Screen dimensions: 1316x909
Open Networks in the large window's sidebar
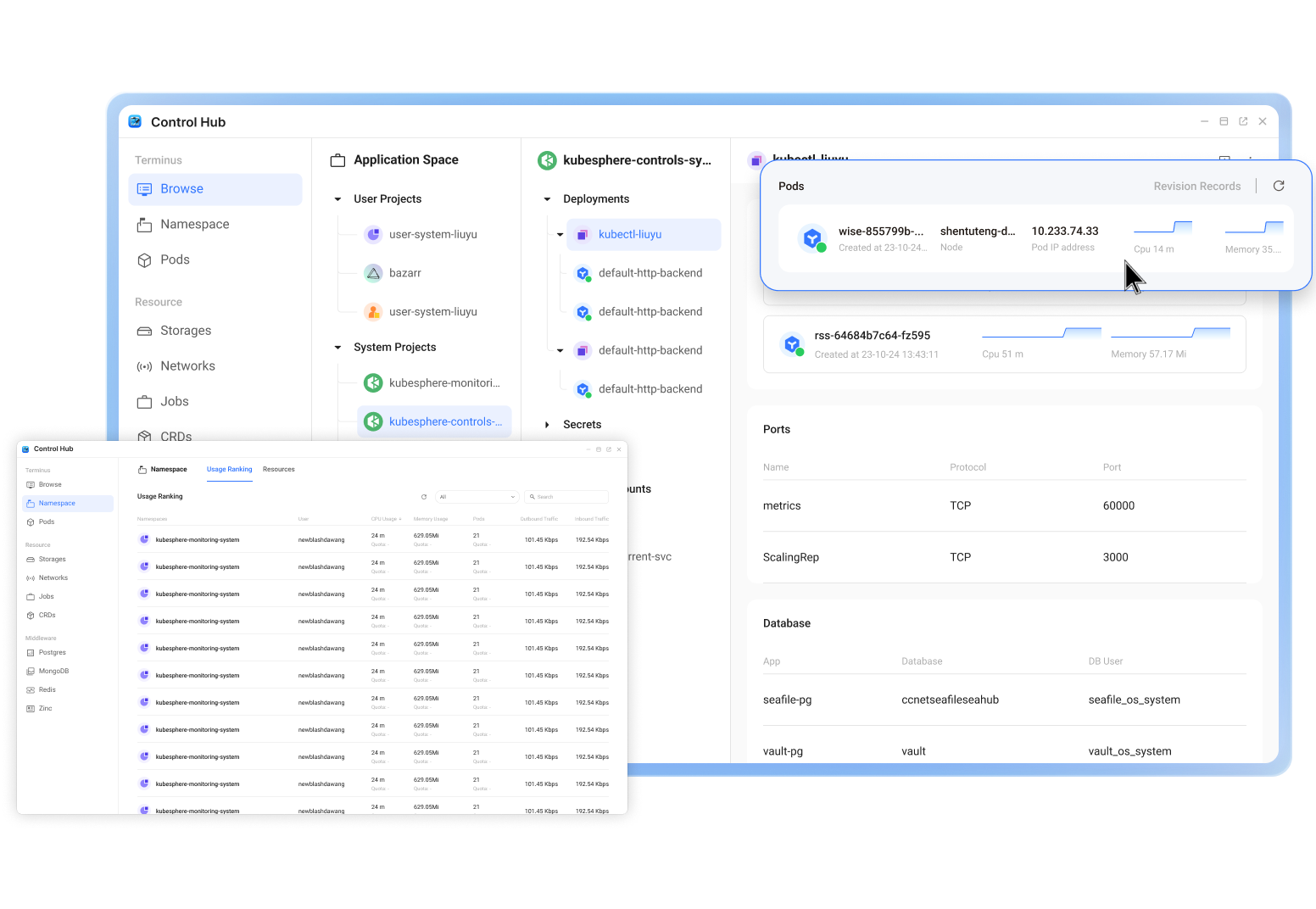[x=187, y=366]
